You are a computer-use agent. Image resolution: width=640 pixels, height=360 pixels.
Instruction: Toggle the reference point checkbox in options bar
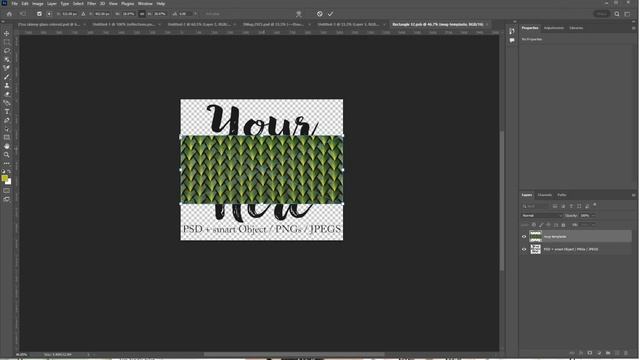(x=39, y=14)
